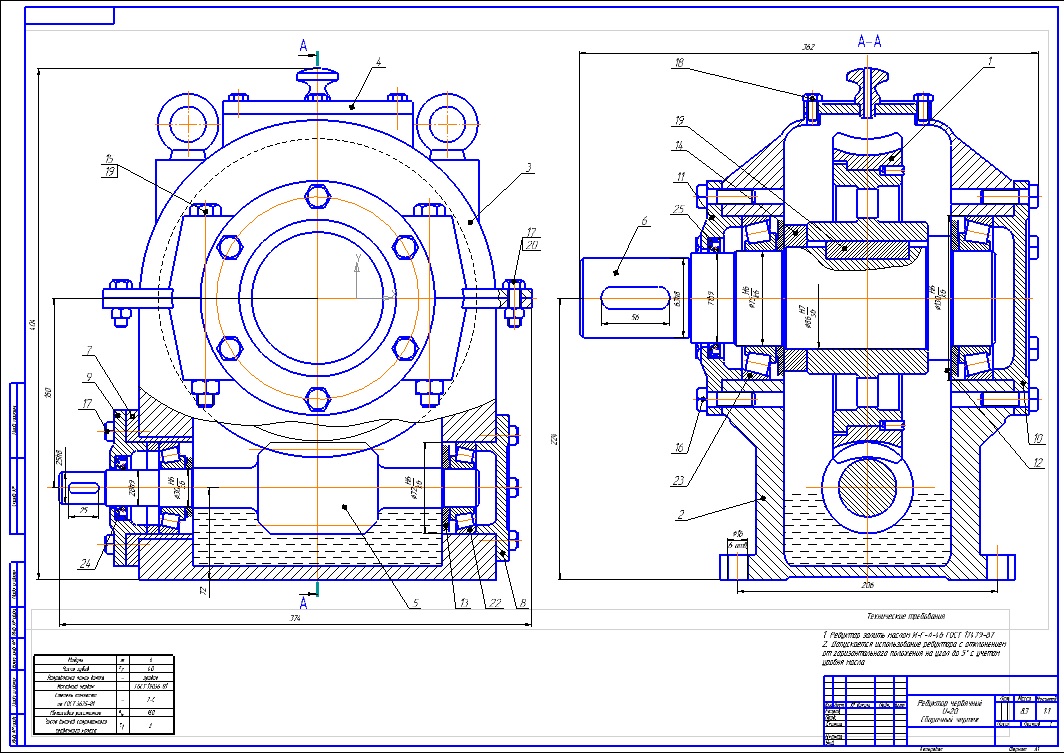
Task: Click part callout number 2 on housing section
Action: [x=681, y=515]
